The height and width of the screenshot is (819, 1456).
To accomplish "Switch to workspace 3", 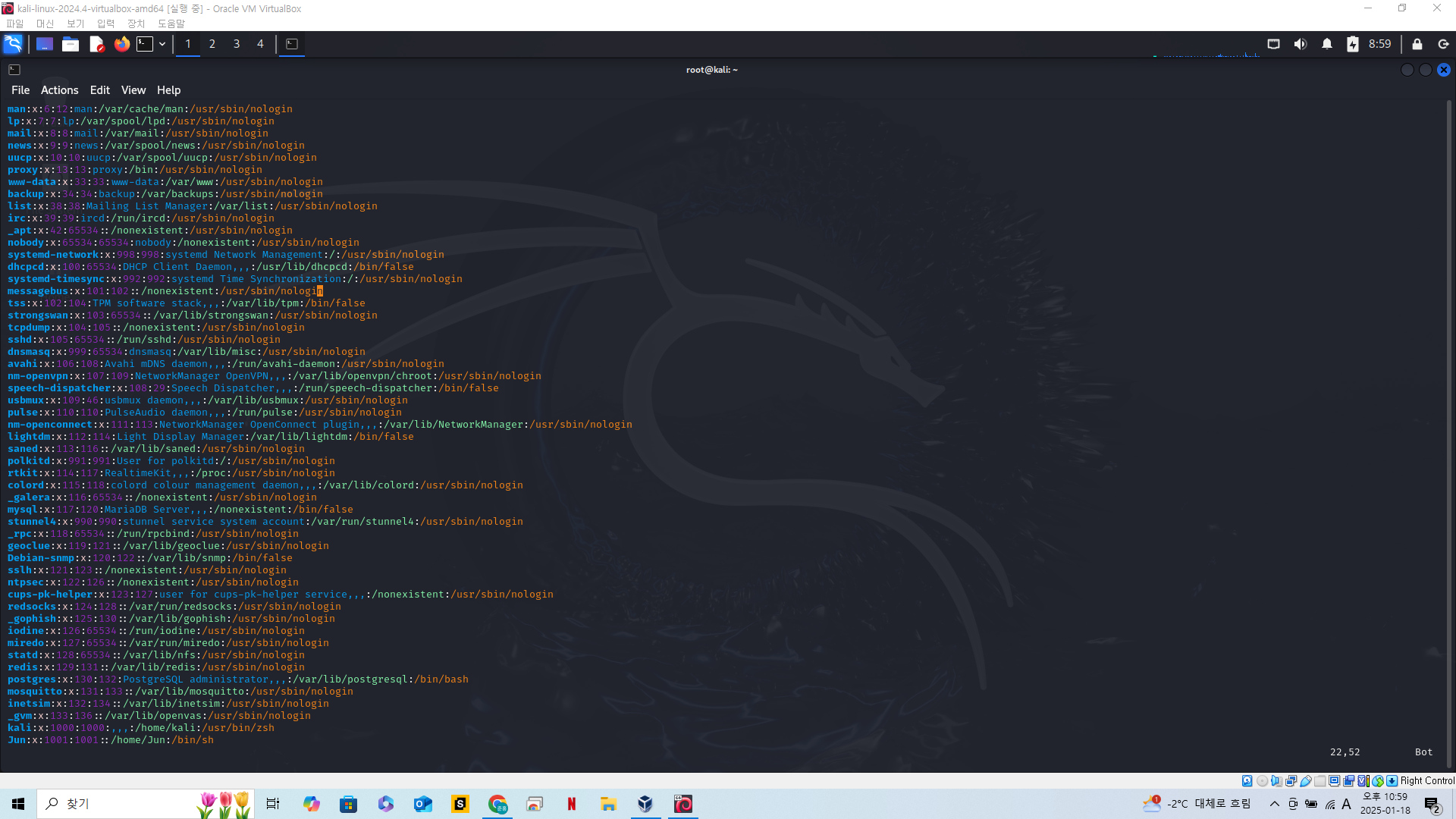I will [237, 44].
